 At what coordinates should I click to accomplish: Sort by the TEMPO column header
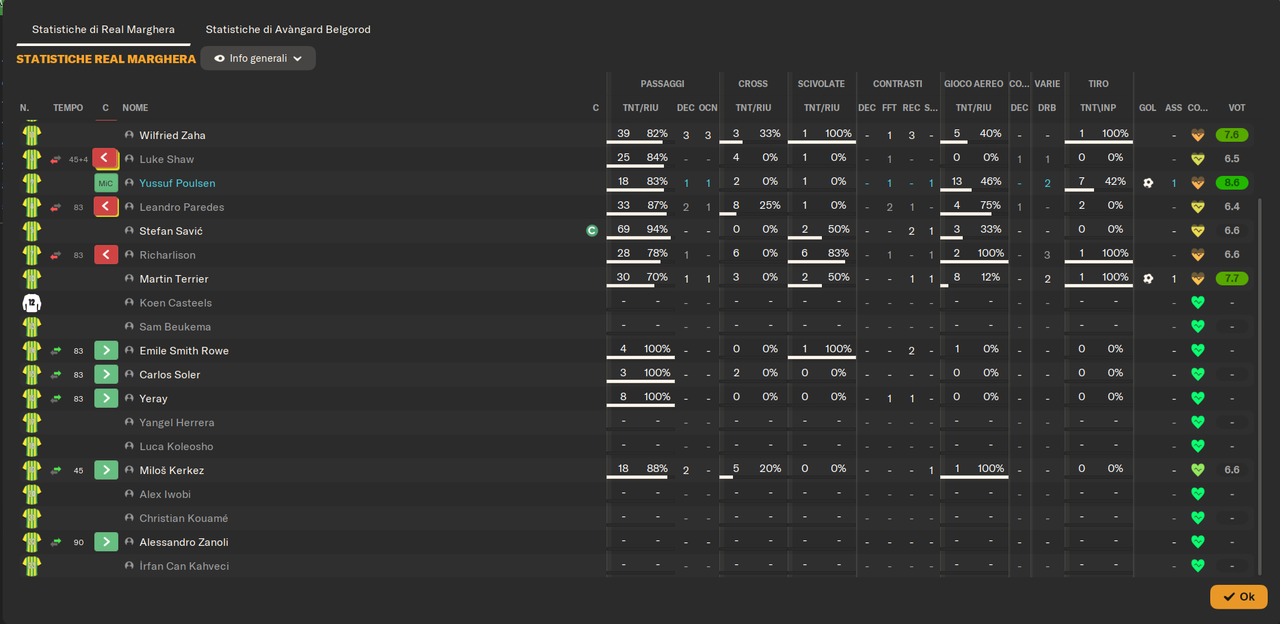68,108
